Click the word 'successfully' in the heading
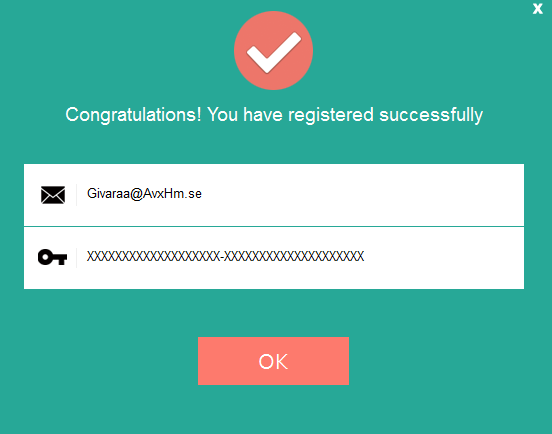Screen dimensions: 552x434 tap(431, 115)
